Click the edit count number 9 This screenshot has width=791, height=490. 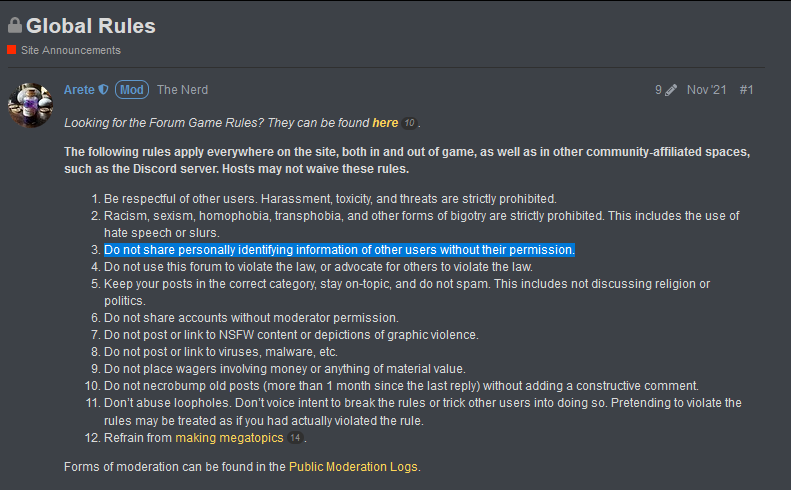pos(658,90)
